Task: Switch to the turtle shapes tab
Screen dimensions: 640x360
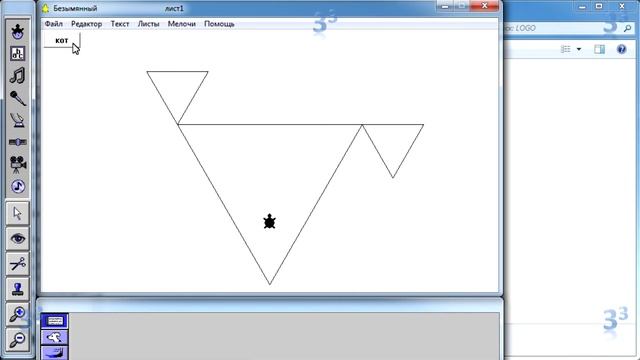Action: 55,337
